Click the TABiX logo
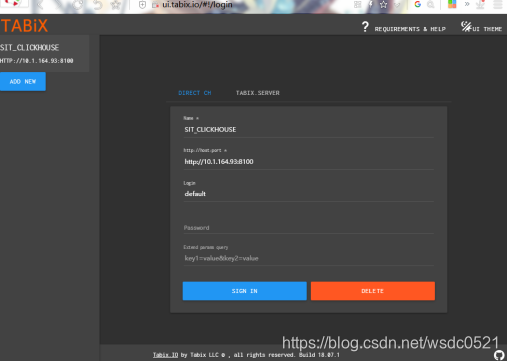 coord(24,26)
